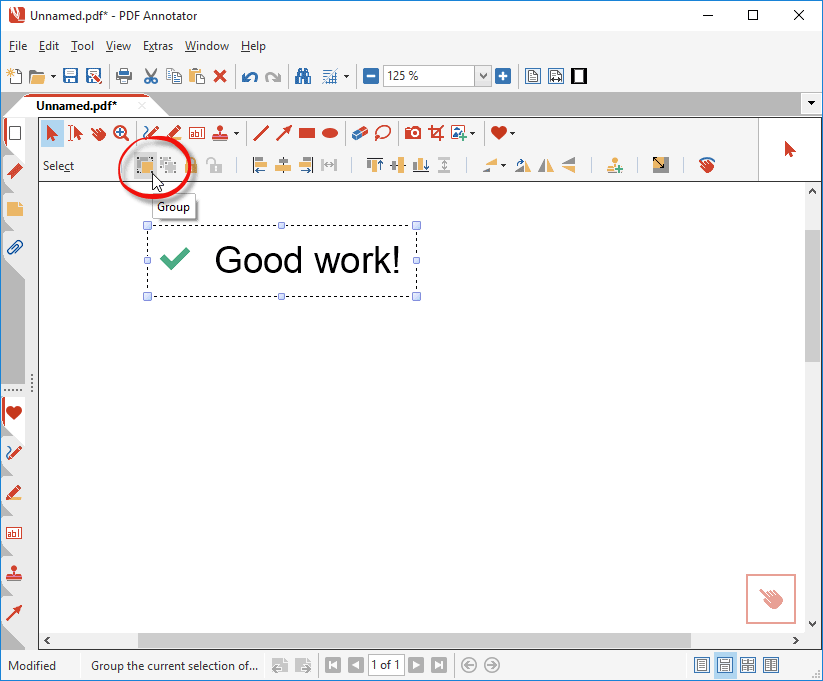Choose the Snapshot camera tool
The width and height of the screenshot is (823, 681).
point(412,133)
